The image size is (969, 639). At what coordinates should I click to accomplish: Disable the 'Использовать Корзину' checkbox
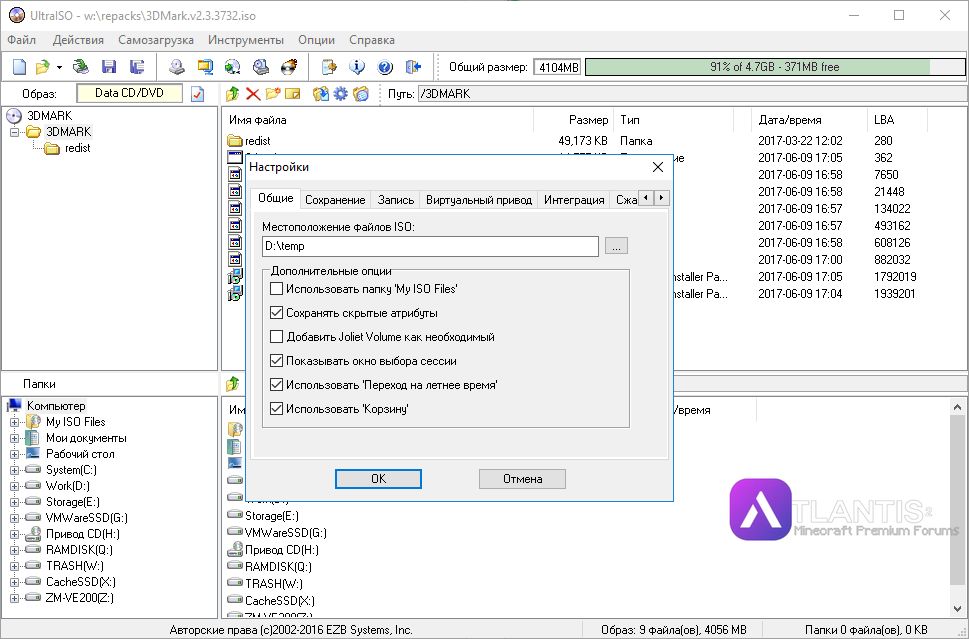[277, 409]
